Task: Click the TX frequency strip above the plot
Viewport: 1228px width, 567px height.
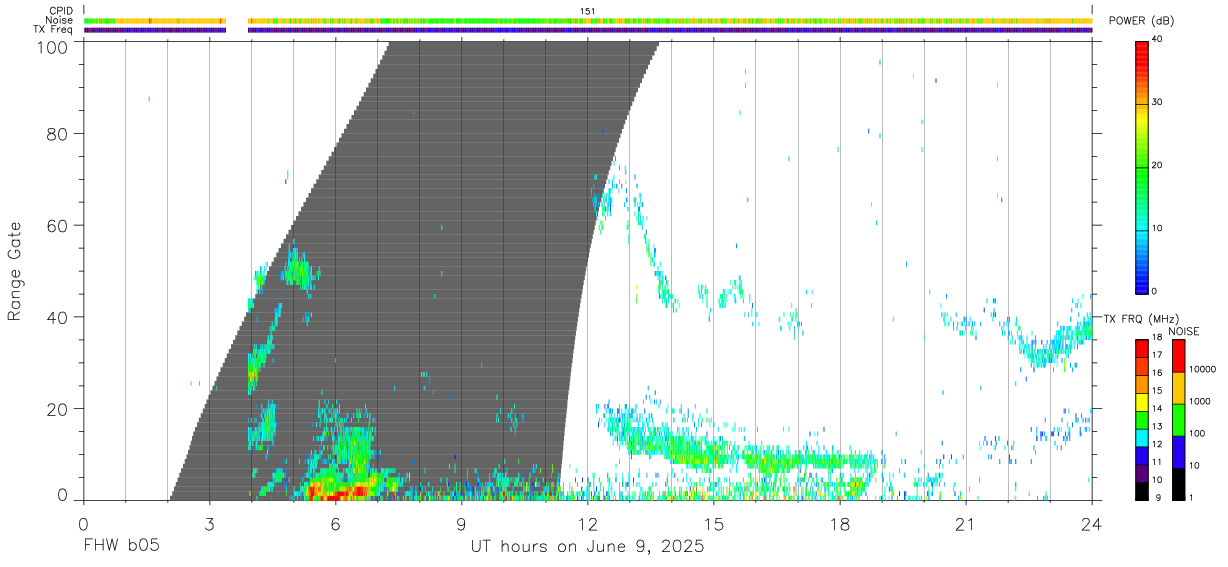Action: tap(588, 30)
